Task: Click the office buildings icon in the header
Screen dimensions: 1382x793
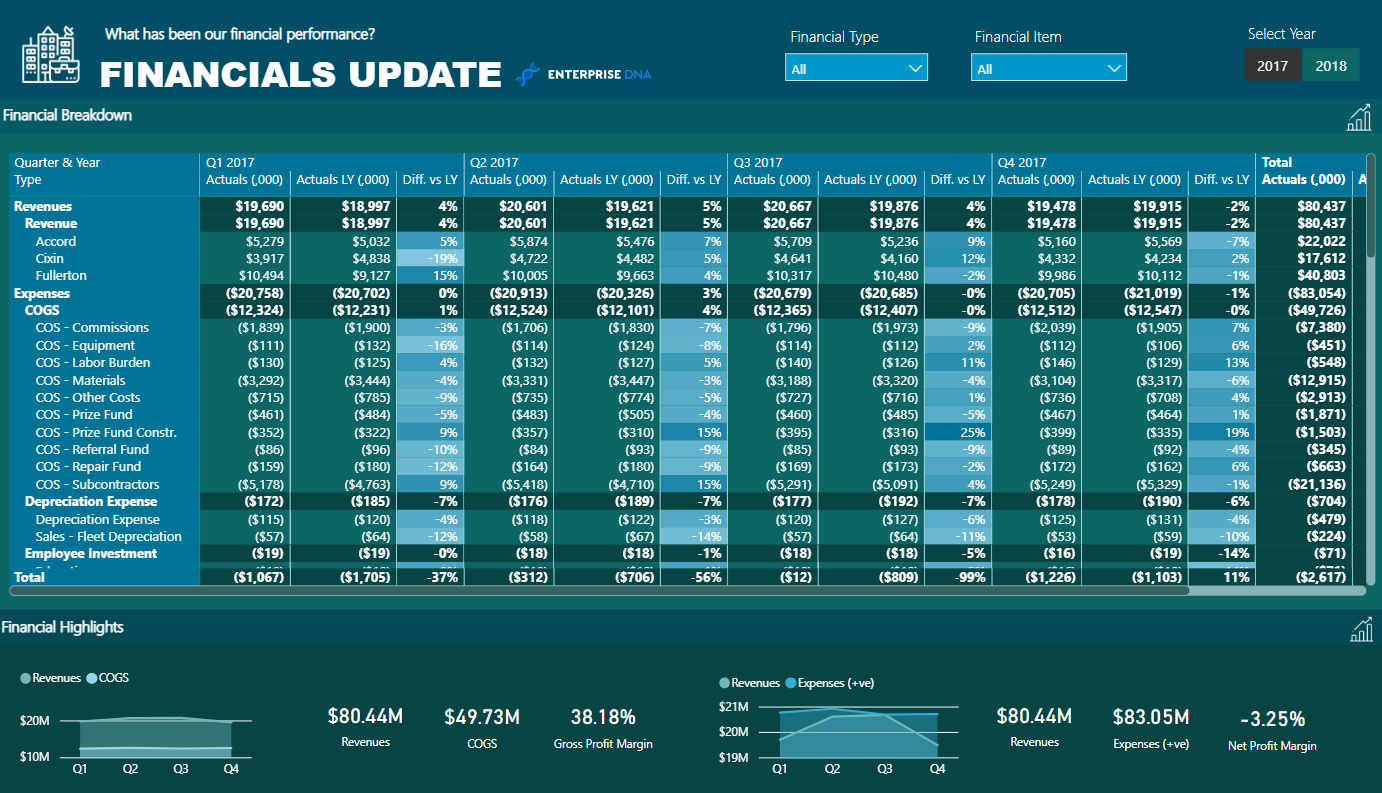Action: 49,55
